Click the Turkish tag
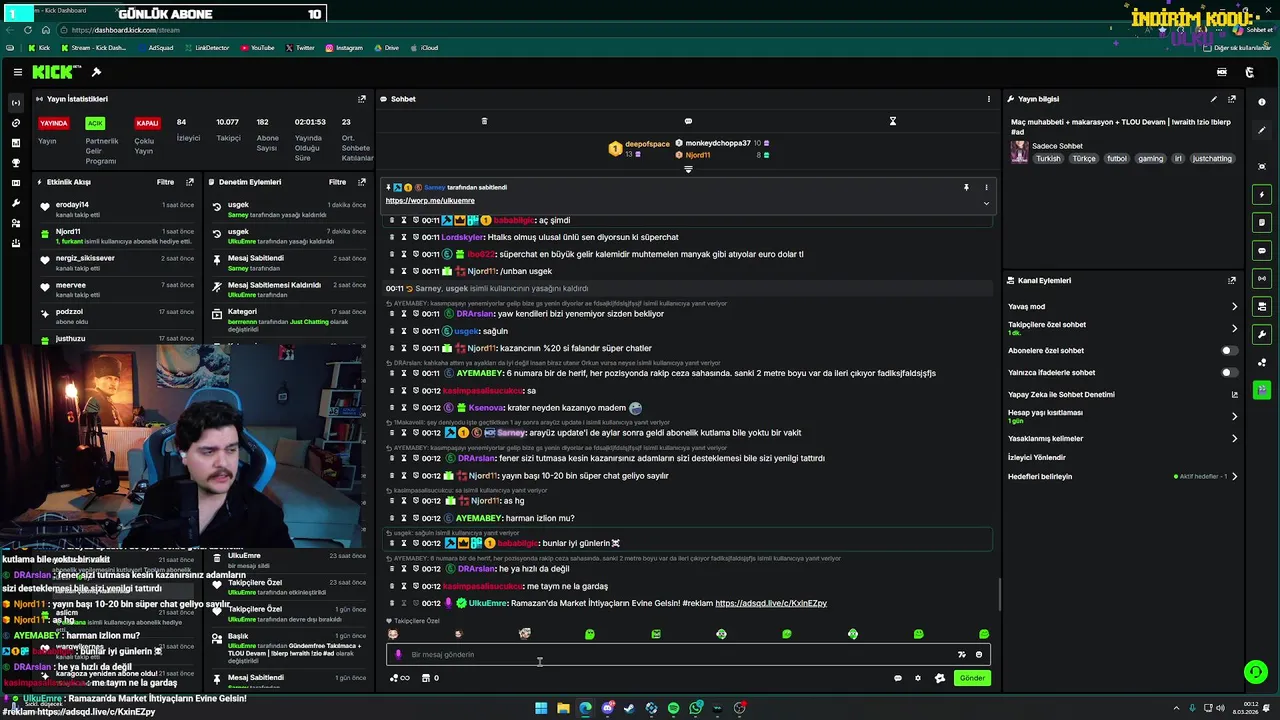 1048,159
